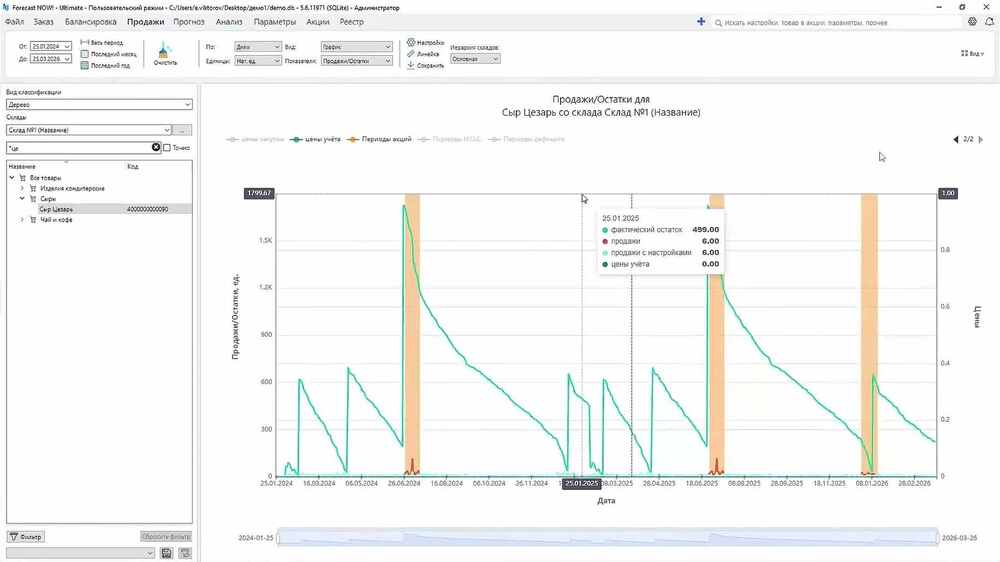The image size is (1000, 562).
Task: Open the Показатель Продажи/Остатки dropdown
Action: 357,61
